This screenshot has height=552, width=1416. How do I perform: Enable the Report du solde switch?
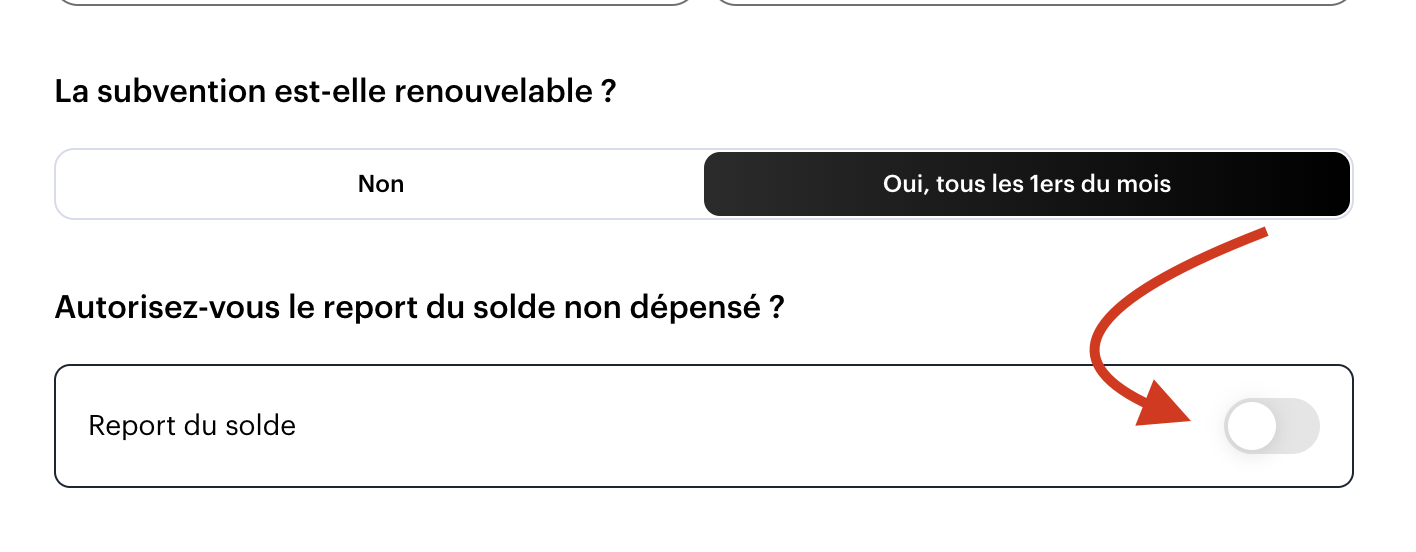pos(1272,426)
